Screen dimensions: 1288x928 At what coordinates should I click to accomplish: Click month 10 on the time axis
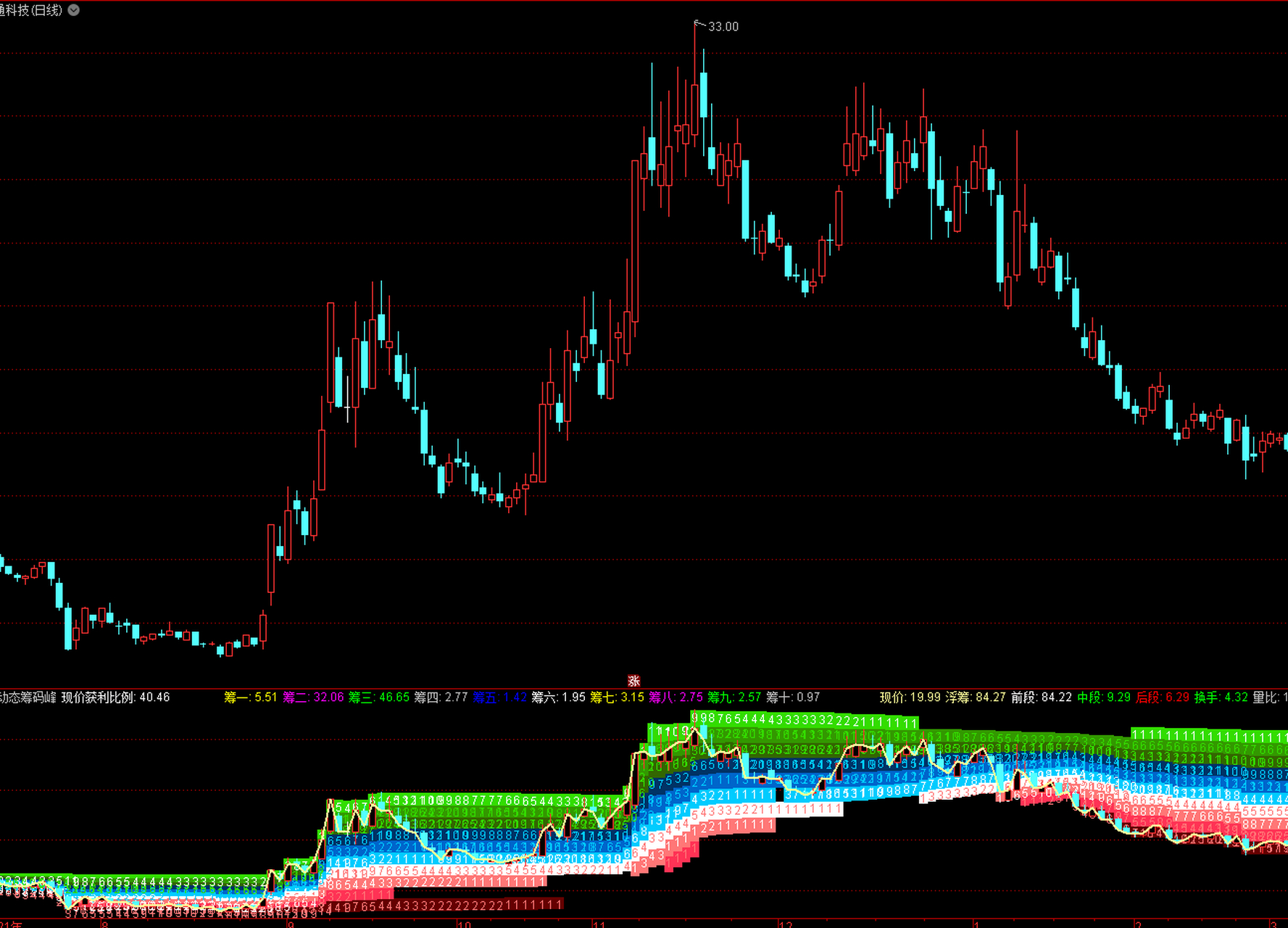tap(465, 924)
